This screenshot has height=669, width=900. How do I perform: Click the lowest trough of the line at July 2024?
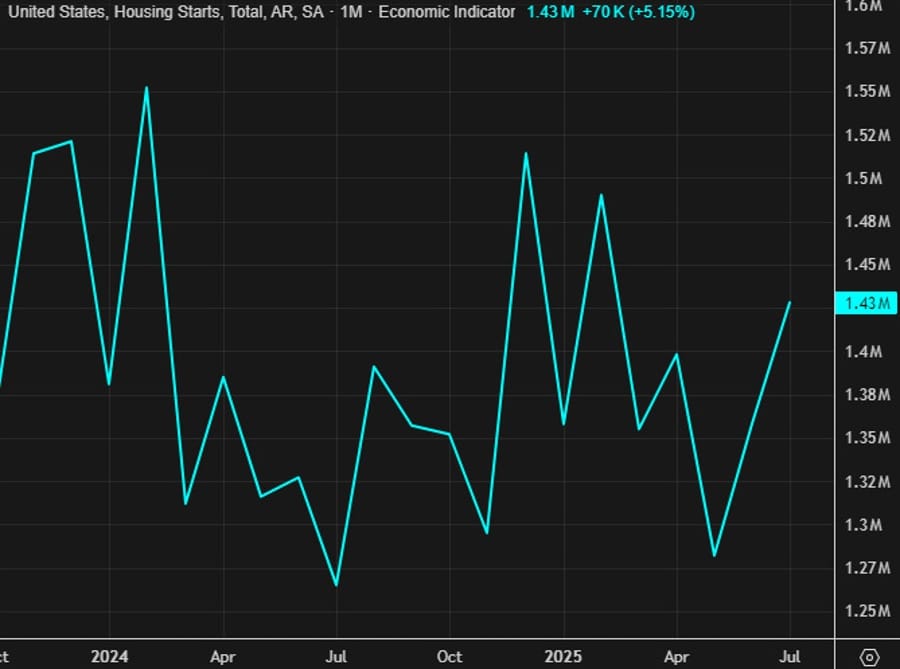(x=336, y=585)
